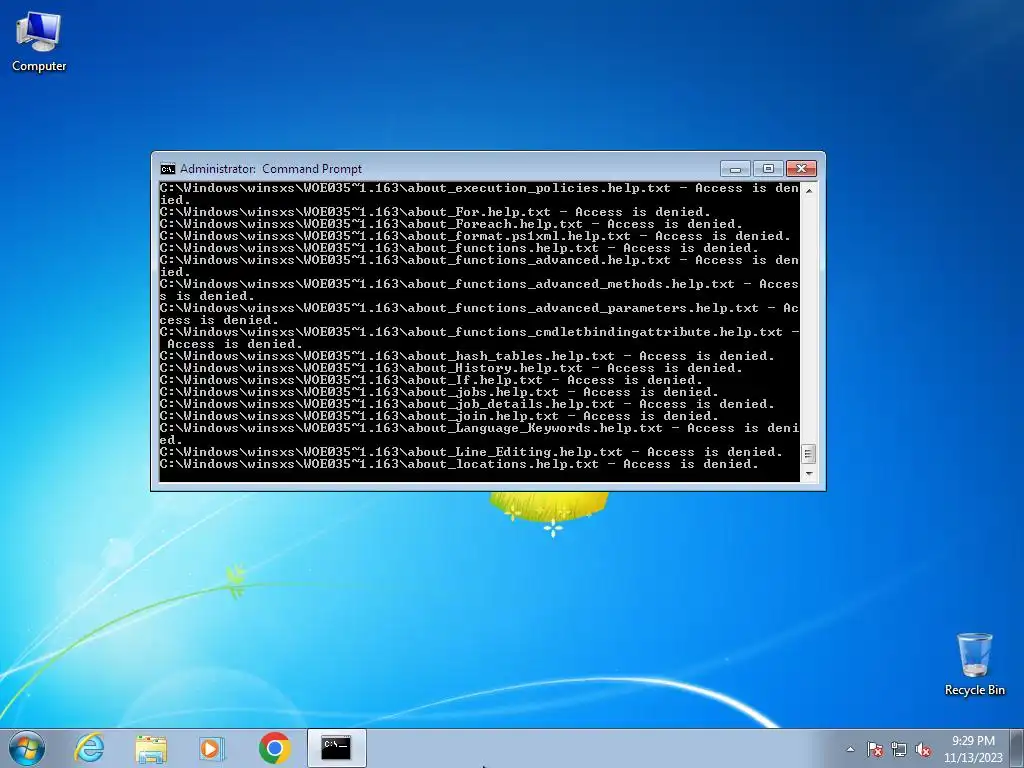Click the about_functions_advanced_parameters.help.txt line
The height and width of the screenshot is (768, 1024).
pyautogui.click(x=479, y=314)
